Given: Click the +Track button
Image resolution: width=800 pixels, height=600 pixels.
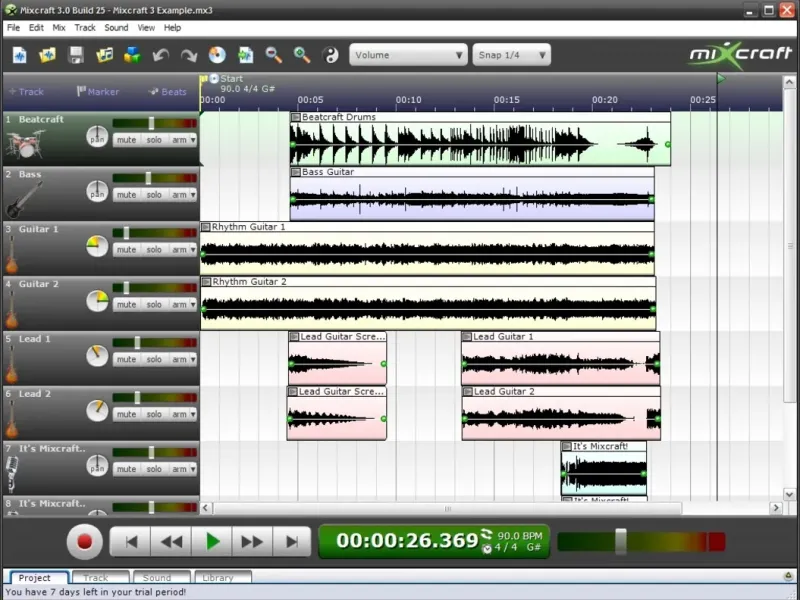Looking at the screenshot, I should (27, 92).
